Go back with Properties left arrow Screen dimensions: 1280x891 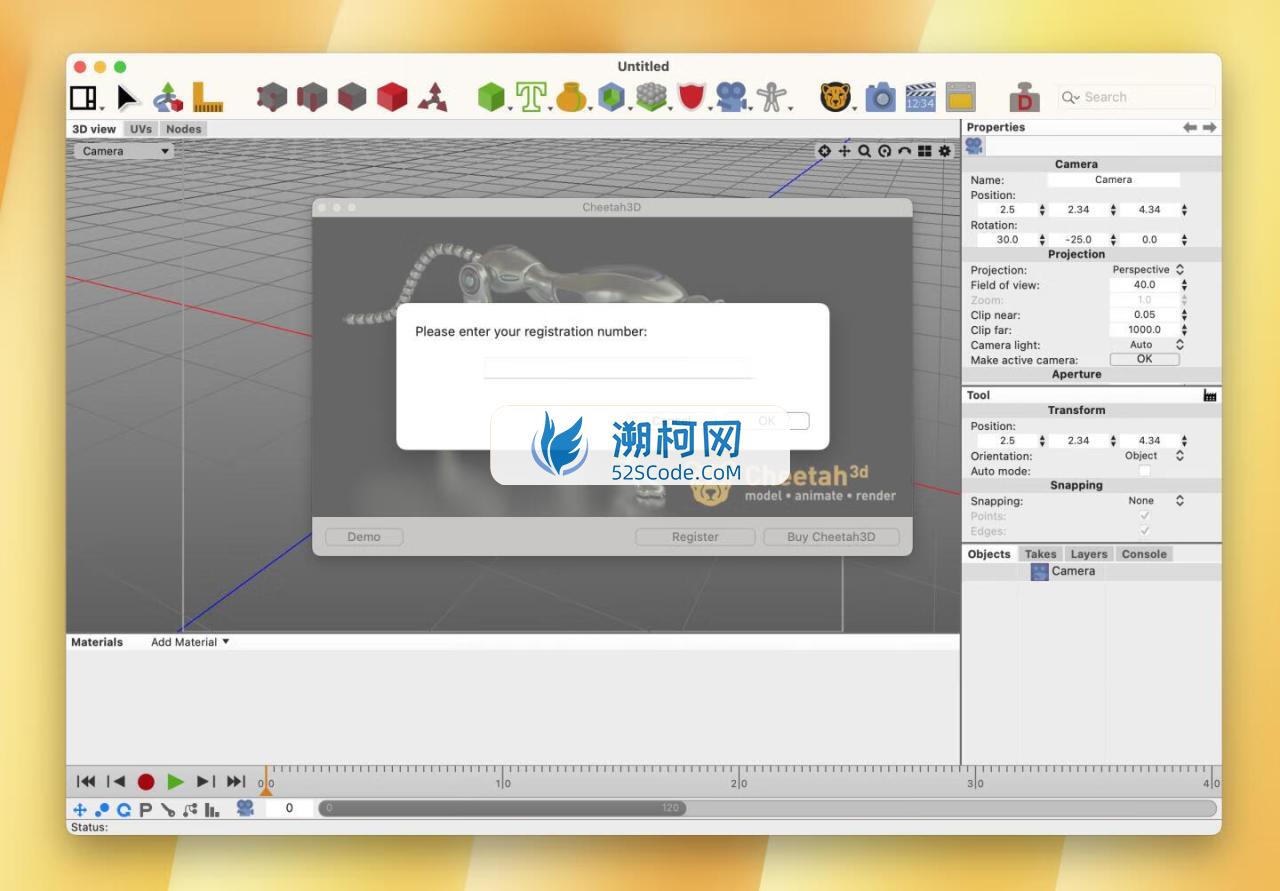point(1190,127)
